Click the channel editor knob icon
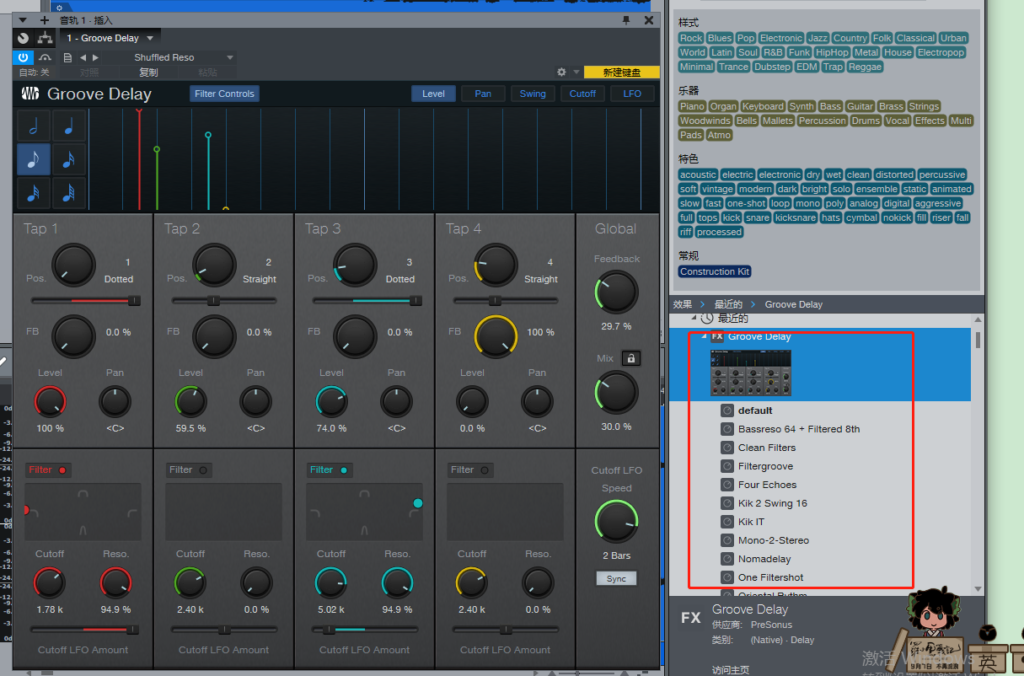 [x=23, y=38]
